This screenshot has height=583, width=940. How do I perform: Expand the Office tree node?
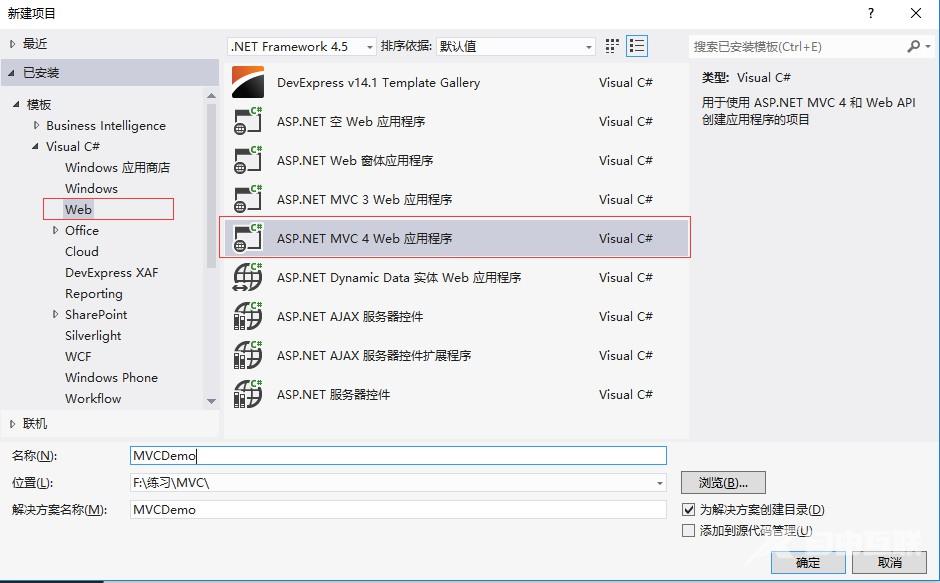[x=56, y=230]
